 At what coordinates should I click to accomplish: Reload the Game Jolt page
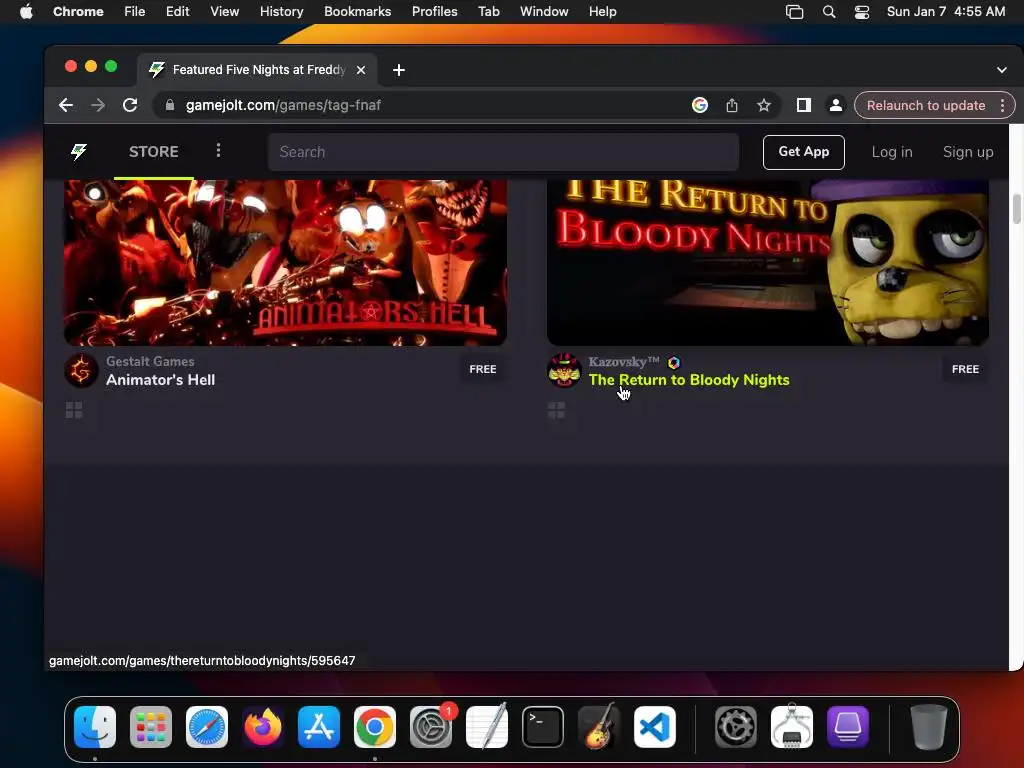(130, 105)
